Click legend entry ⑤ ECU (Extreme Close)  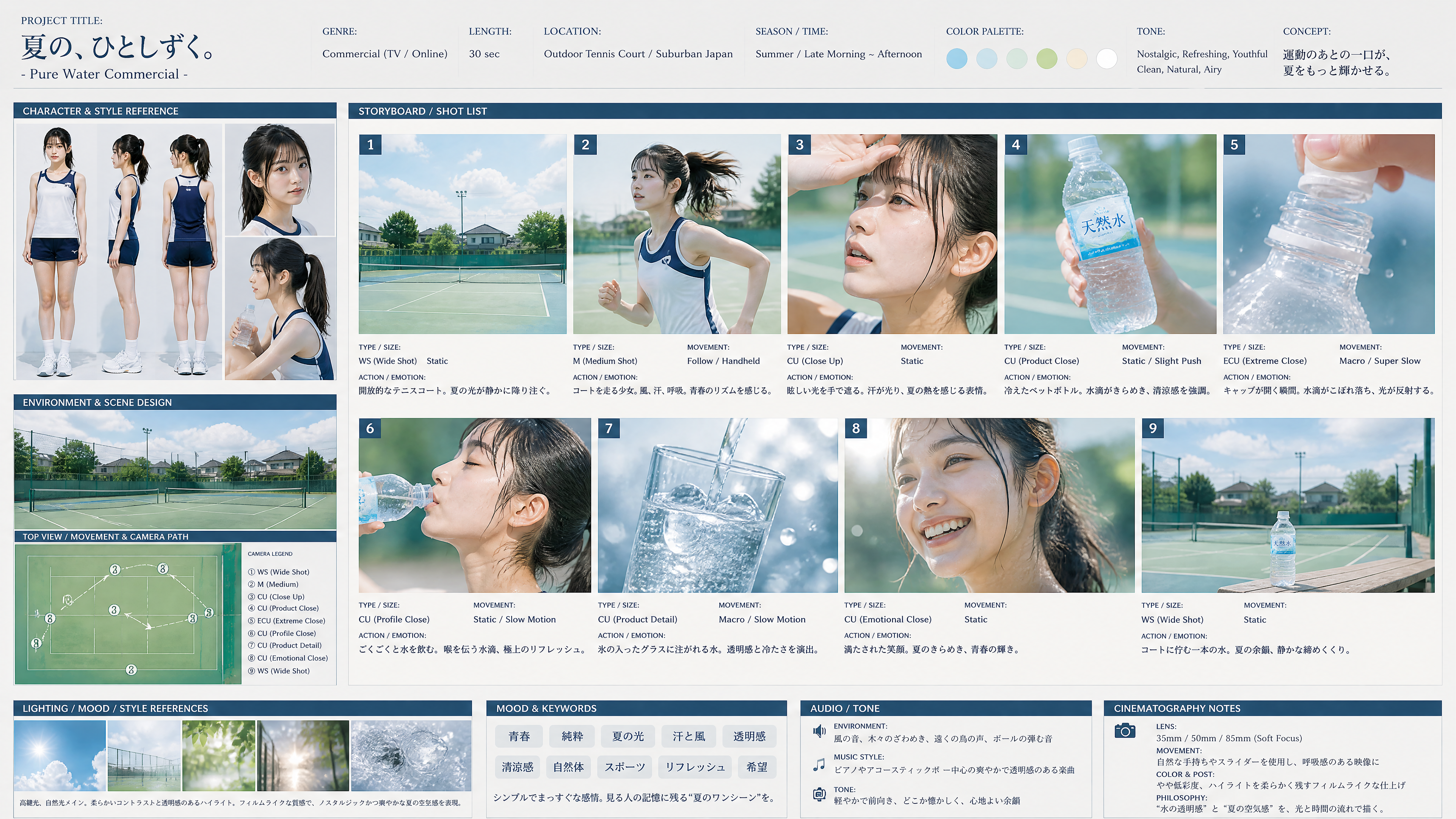pyautogui.click(x=287, y=621)
